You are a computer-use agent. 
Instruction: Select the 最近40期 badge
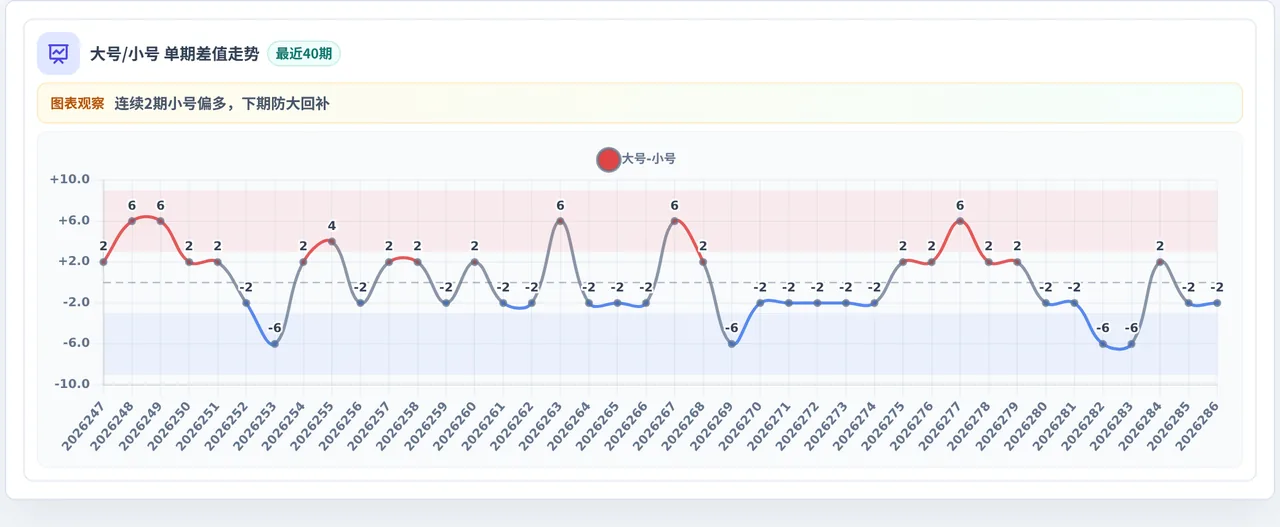pos(304,54)
